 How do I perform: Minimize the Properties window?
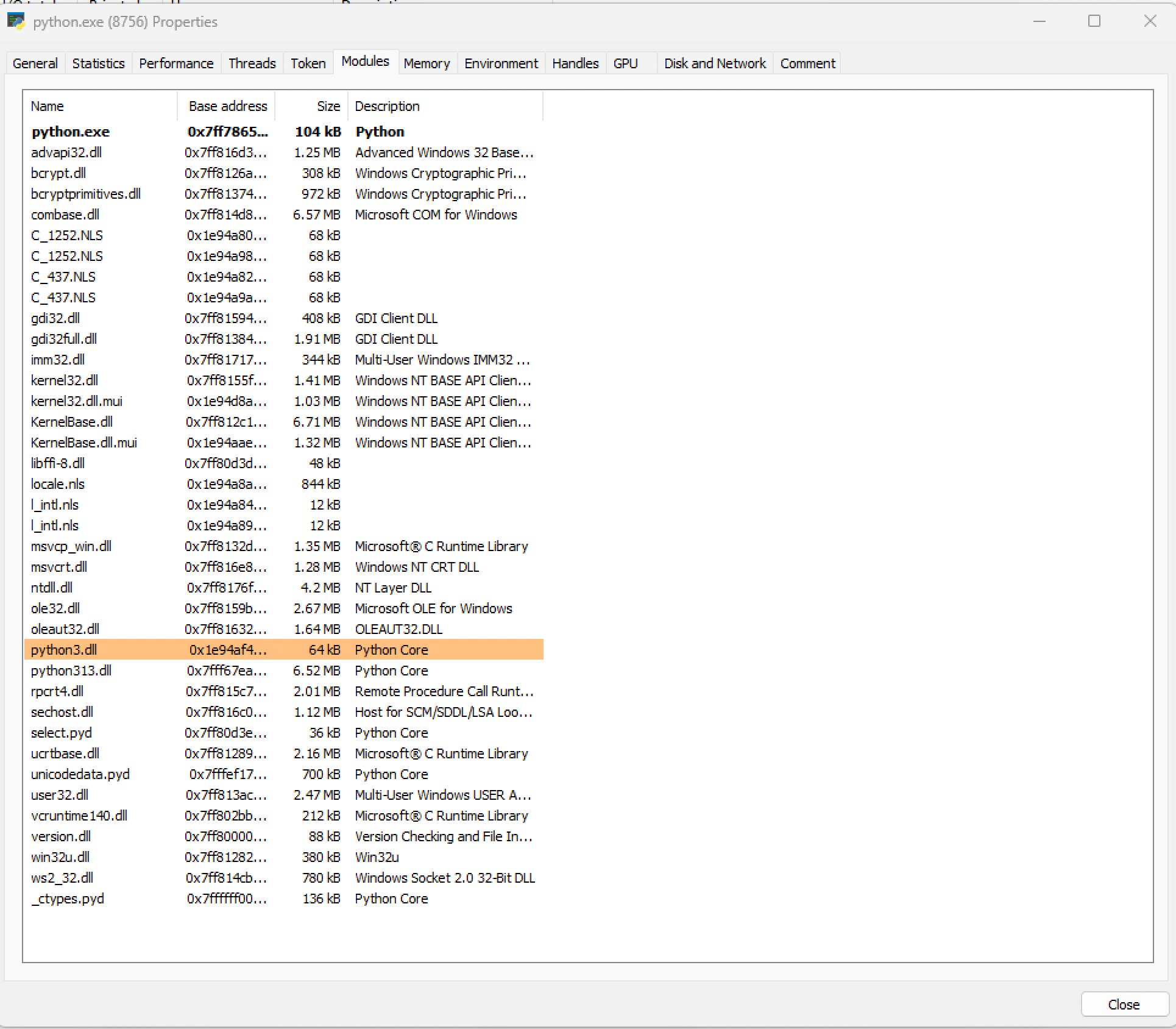[1040, 21]
